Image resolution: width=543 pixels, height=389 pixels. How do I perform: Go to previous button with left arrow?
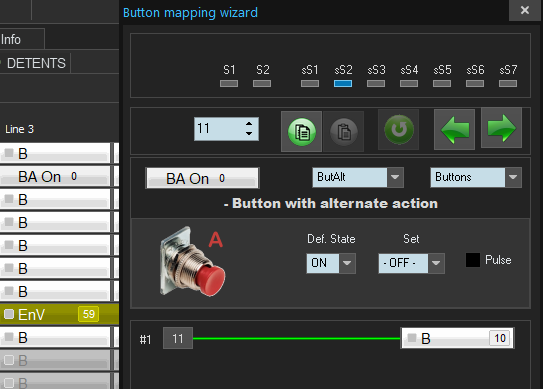454,130
